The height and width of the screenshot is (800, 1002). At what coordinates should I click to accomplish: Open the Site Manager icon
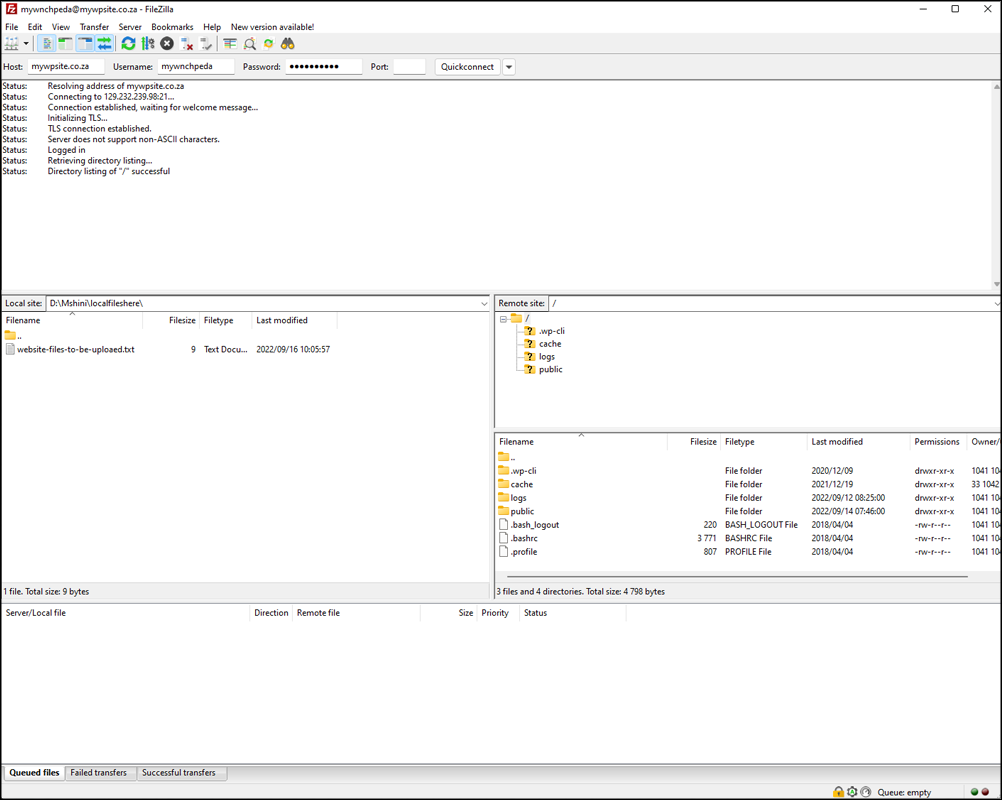(12, 44)
